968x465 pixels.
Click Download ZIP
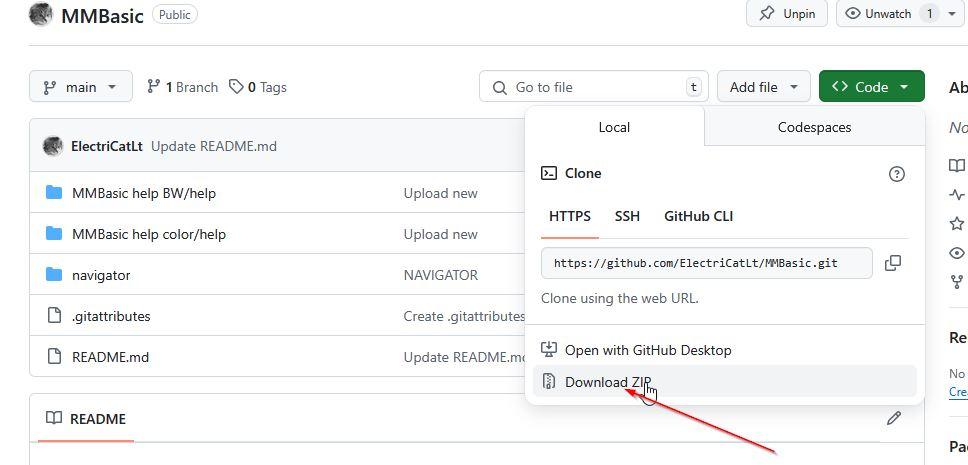[608, 382]
